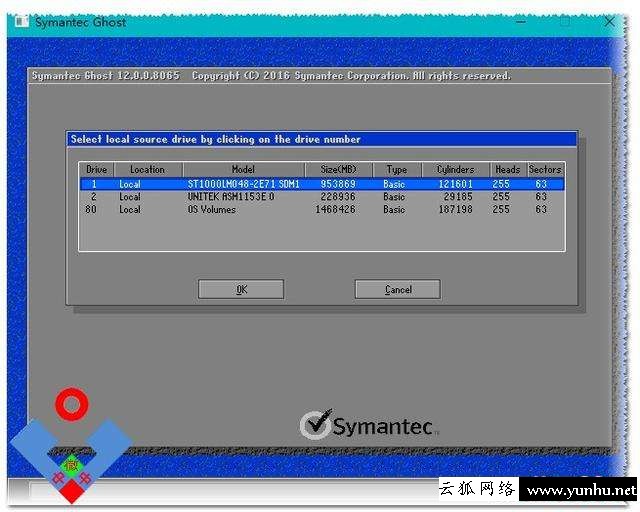Click the Type column header
The image size is (640, 512).
pos(397,169)
